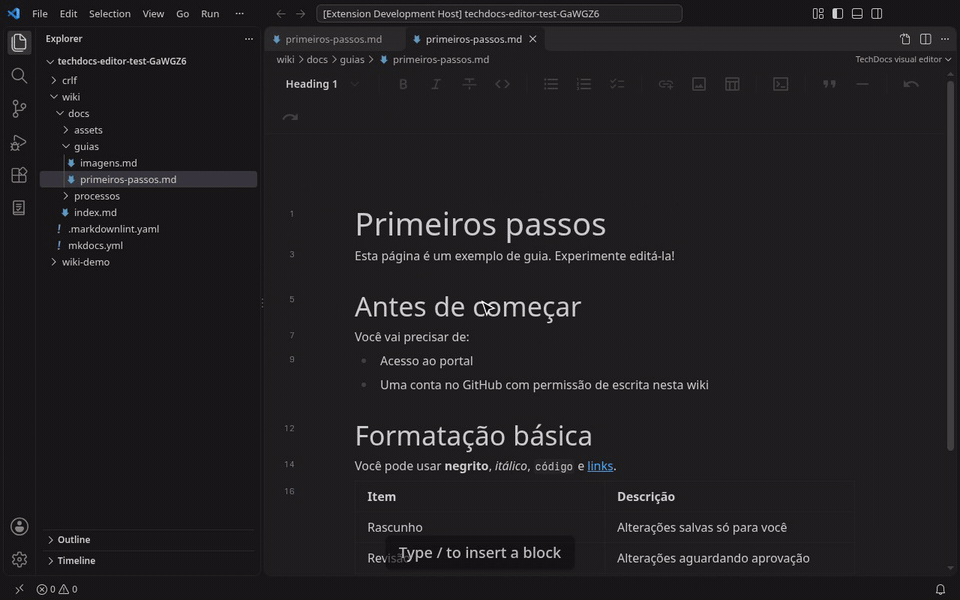The height and width of the screenshot is (600, 960).
Task: Apply italic formatting in editor toolbar
Action: point(436,84)
